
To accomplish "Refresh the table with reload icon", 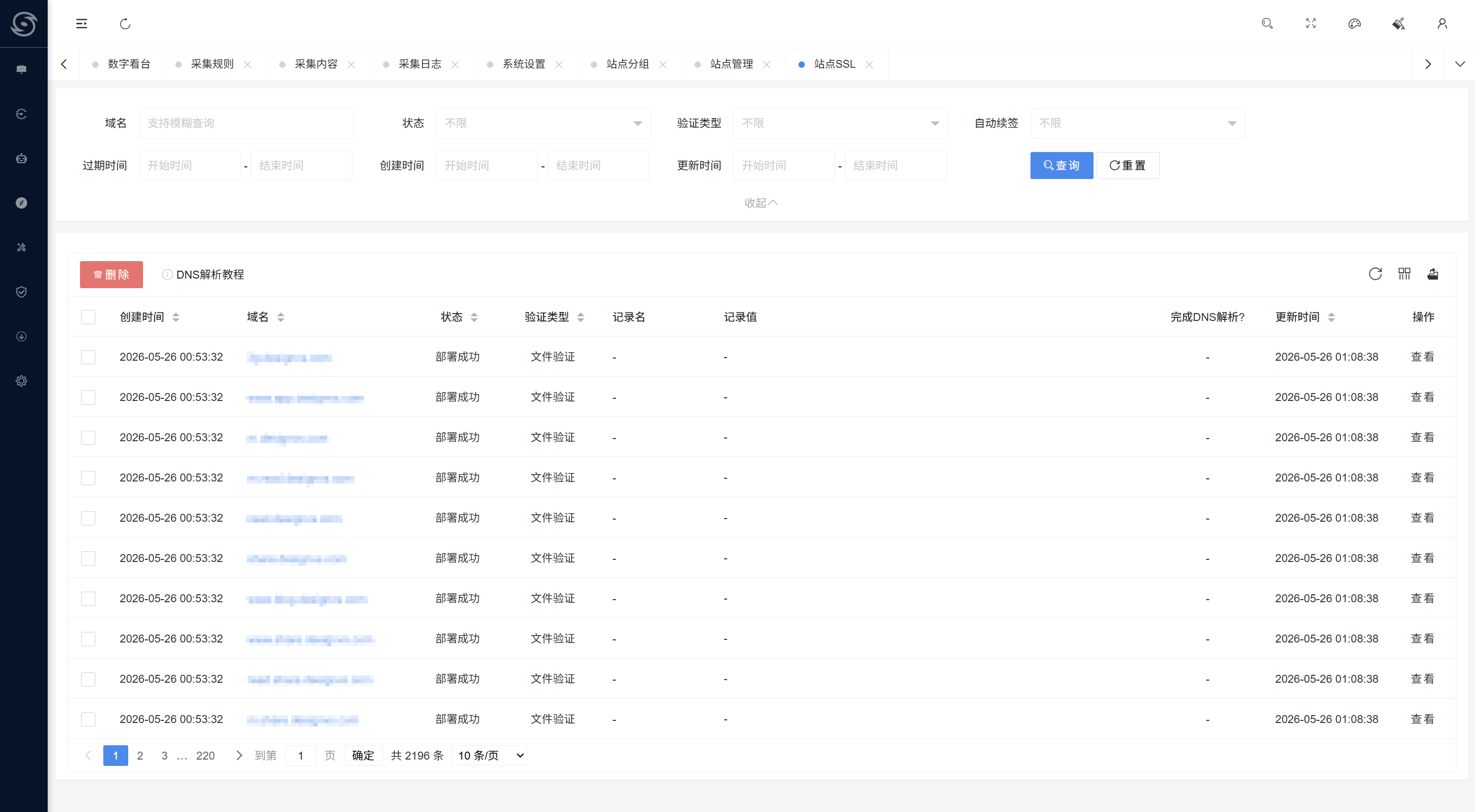I will click(x=1375, y=274).
